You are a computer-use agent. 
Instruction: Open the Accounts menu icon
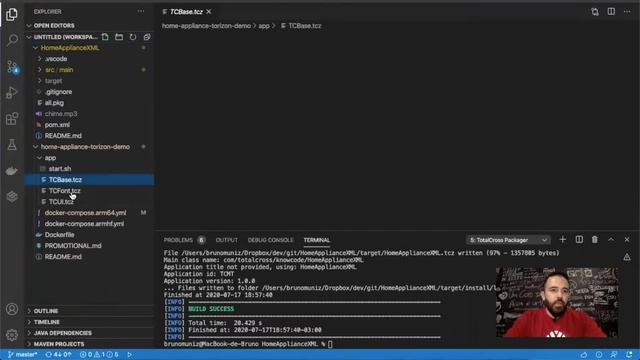click(x=12, y=309)
